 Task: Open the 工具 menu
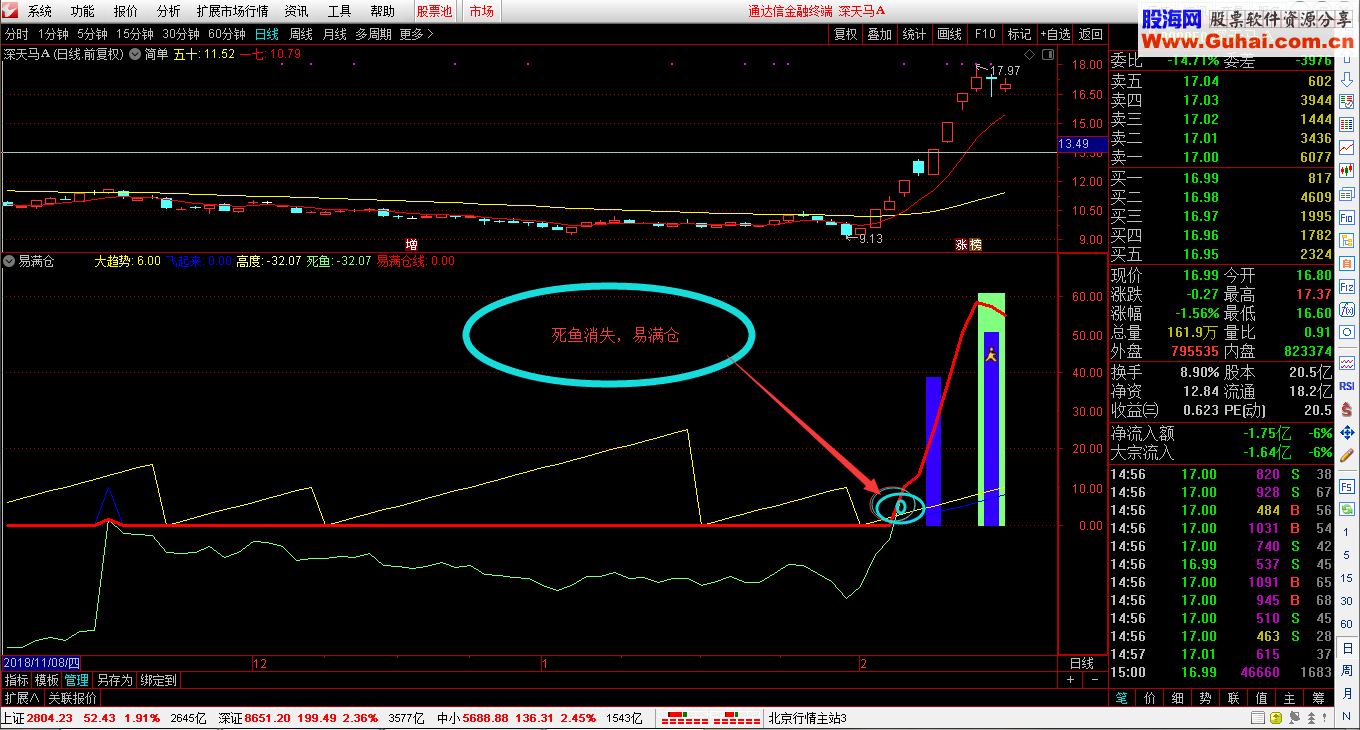(340, 11)
